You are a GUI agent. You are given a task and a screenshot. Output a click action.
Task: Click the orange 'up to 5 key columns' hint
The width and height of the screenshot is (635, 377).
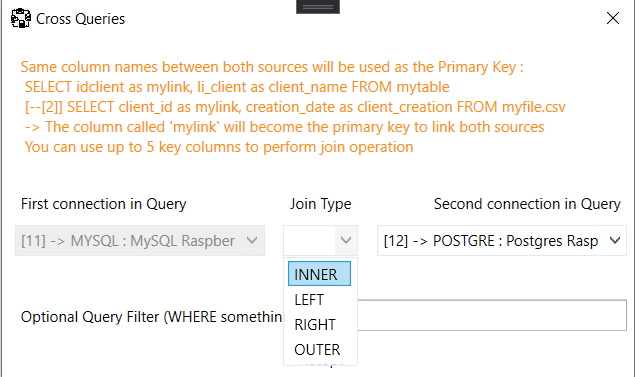(219, 147)
